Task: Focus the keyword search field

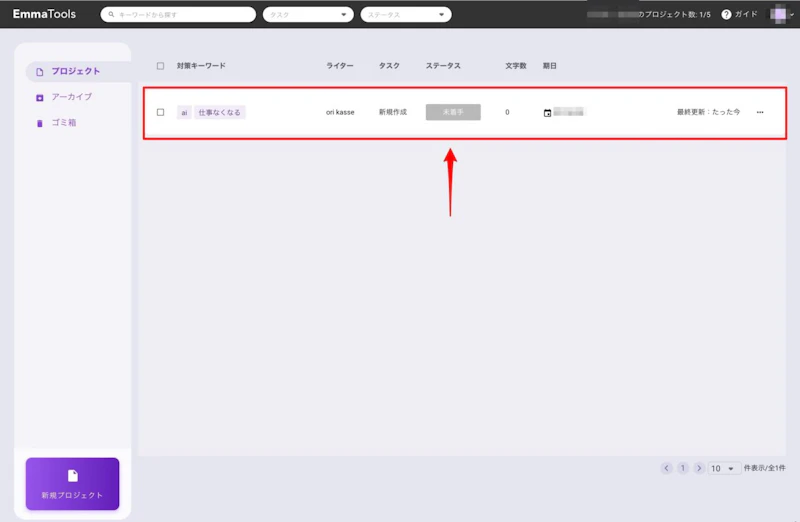Action: [178, 14]
